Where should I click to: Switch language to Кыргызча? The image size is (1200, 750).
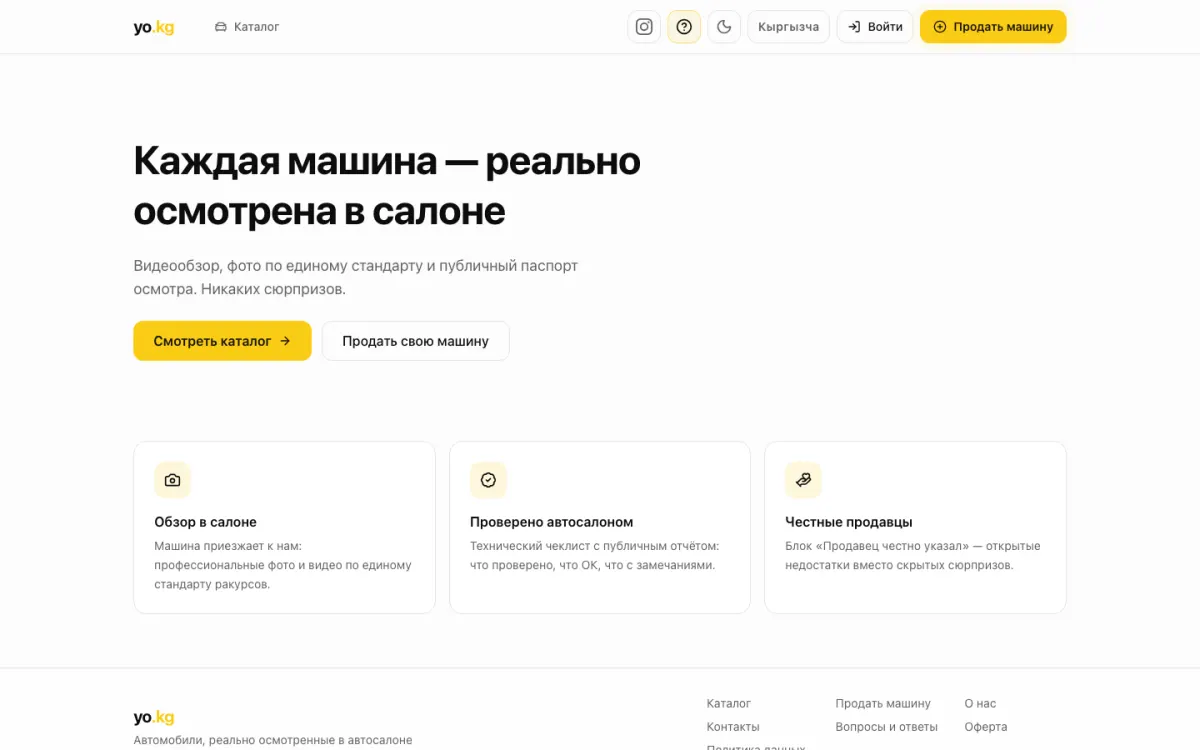click(x=788, y=27)
